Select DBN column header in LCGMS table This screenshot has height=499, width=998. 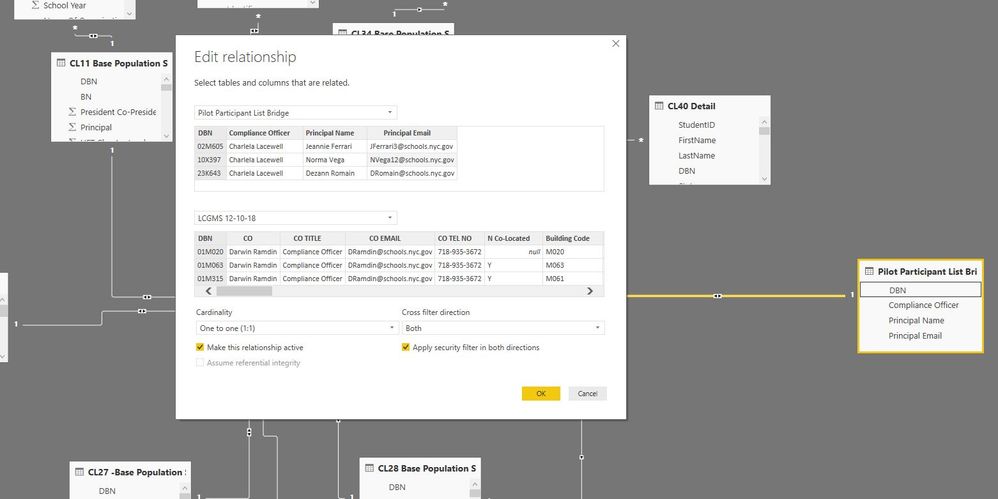click(211, 238)
